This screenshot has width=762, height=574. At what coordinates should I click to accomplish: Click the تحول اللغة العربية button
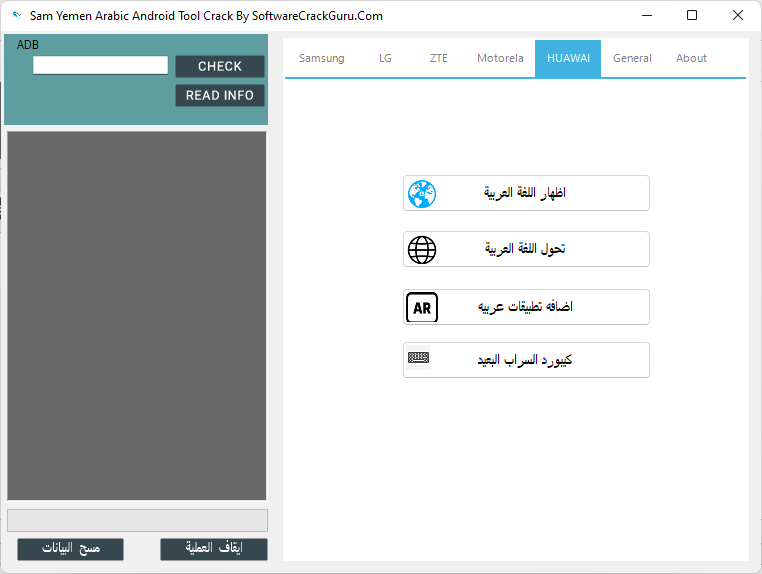tap(526, 249)
